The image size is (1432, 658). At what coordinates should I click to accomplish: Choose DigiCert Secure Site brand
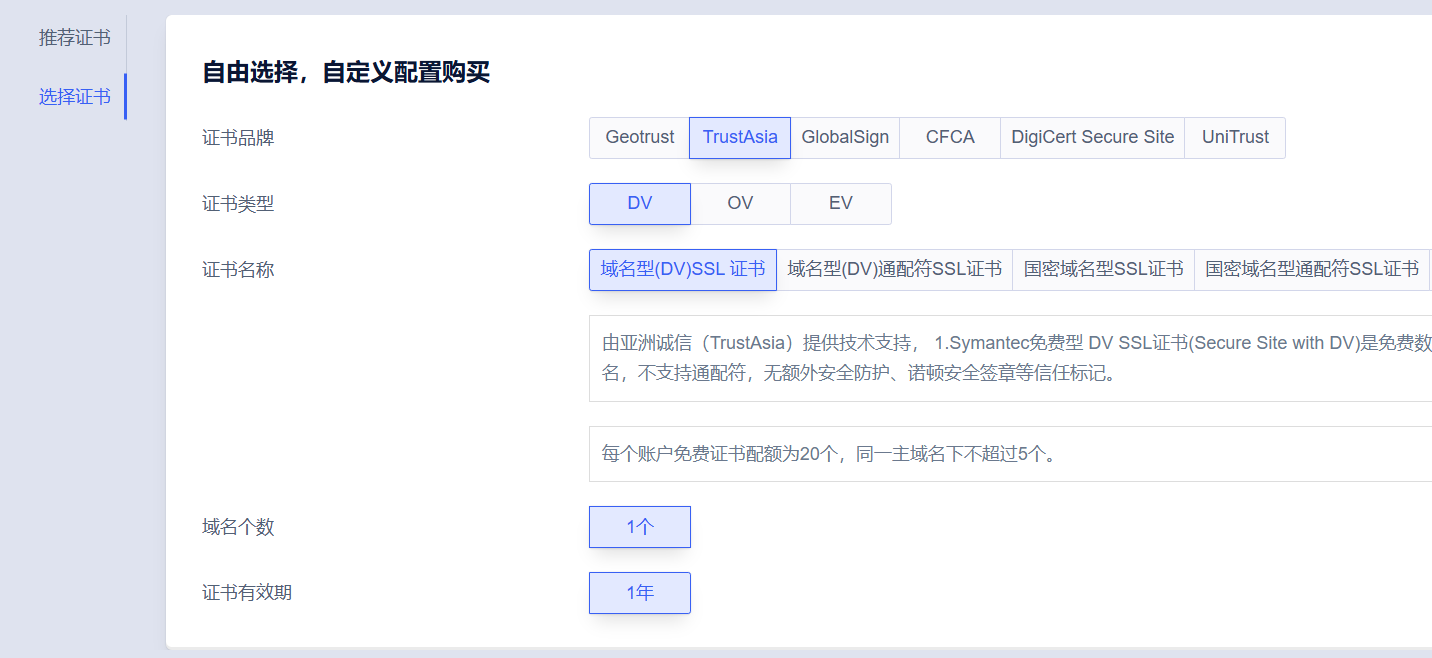pos(1093,138)
